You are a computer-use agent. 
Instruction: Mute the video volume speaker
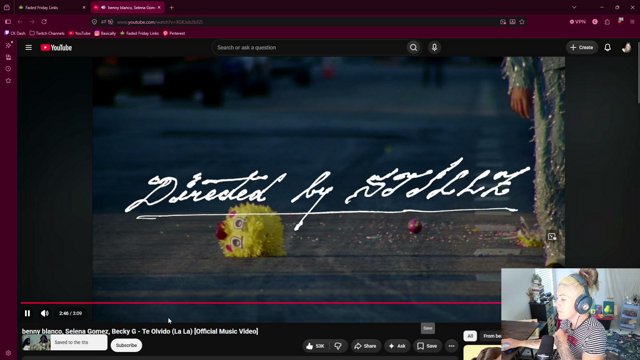pos(44,313)
